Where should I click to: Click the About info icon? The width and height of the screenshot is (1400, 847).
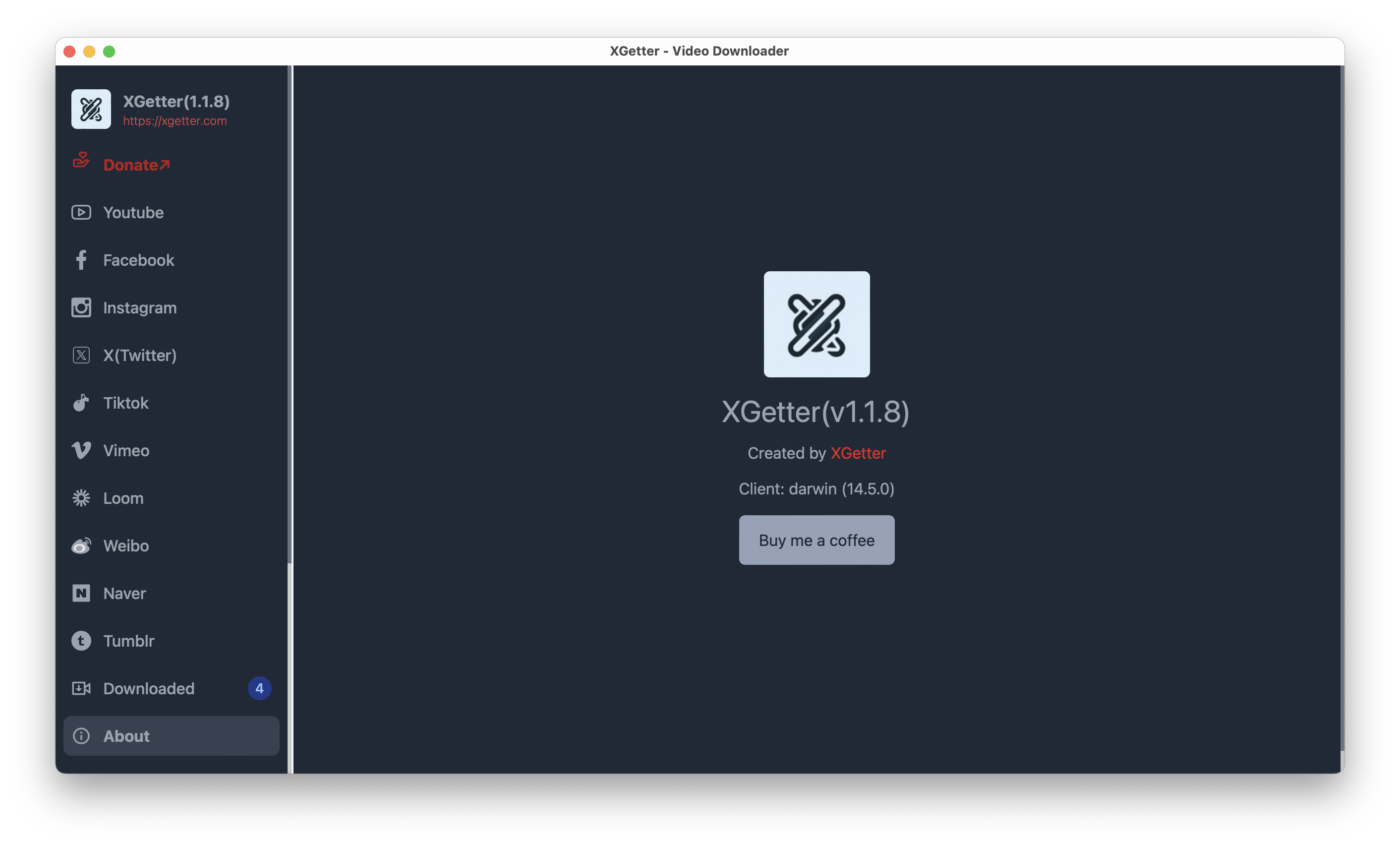click(81, 736)
